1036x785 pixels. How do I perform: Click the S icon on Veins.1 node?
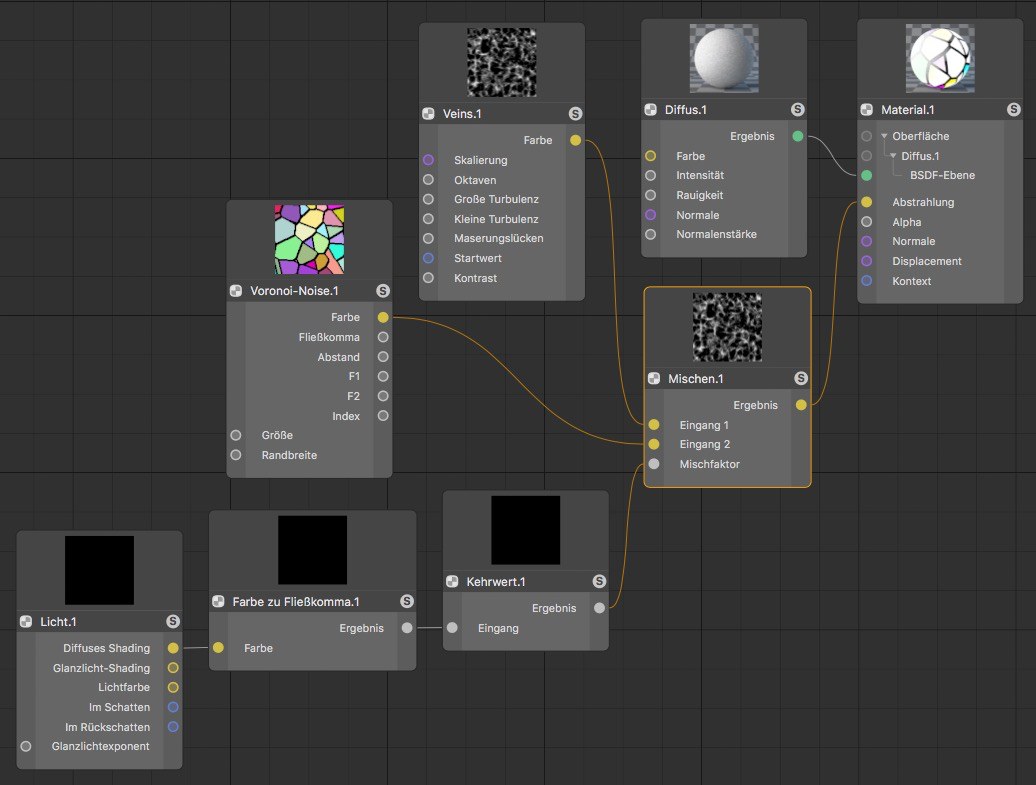pos(575,114)
